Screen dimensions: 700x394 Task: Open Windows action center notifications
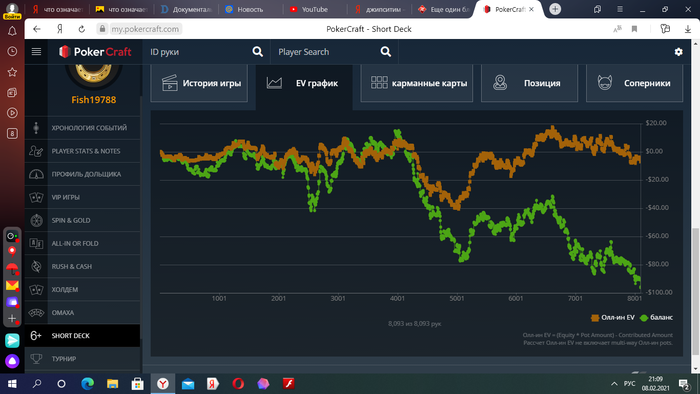point(684,384)
